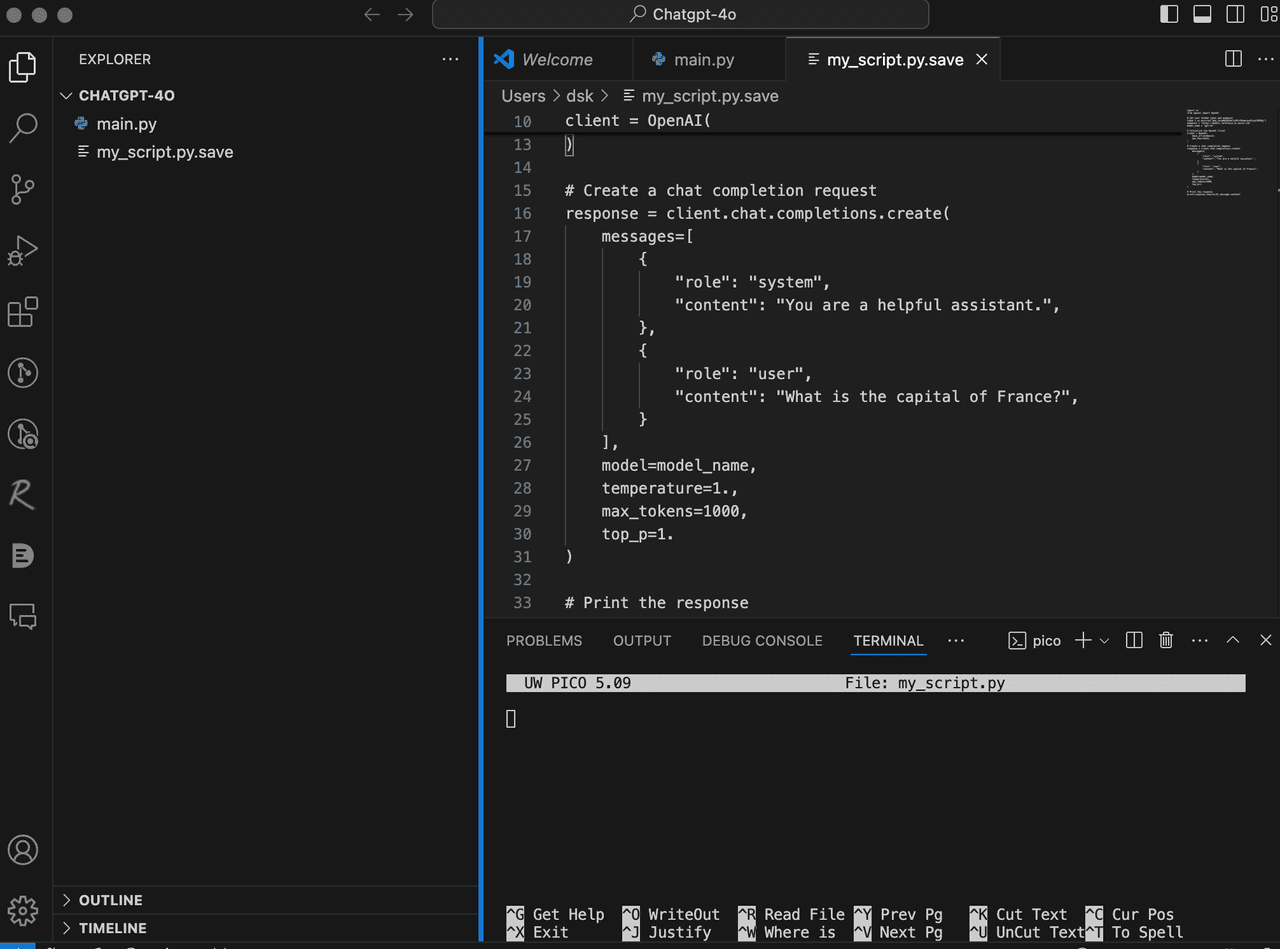Screen dimensions: 1280x949
Task: Click the Chatgpt-4o command center search box
Action: click(681, 14)
